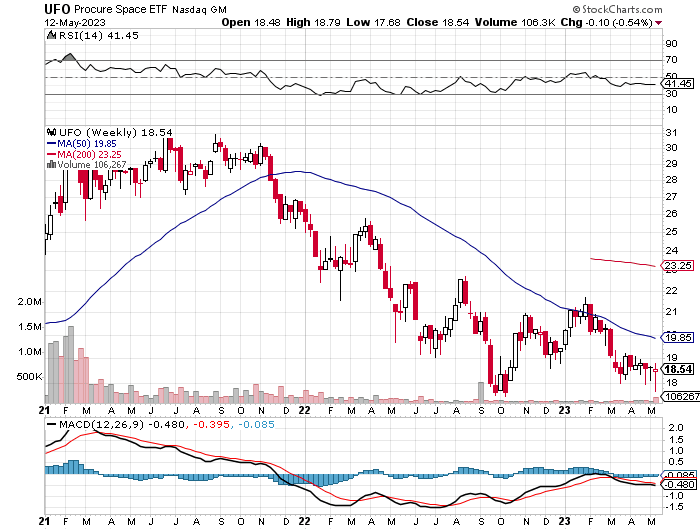Click the 23.25 MA(200) price tag

pos(677,266)
